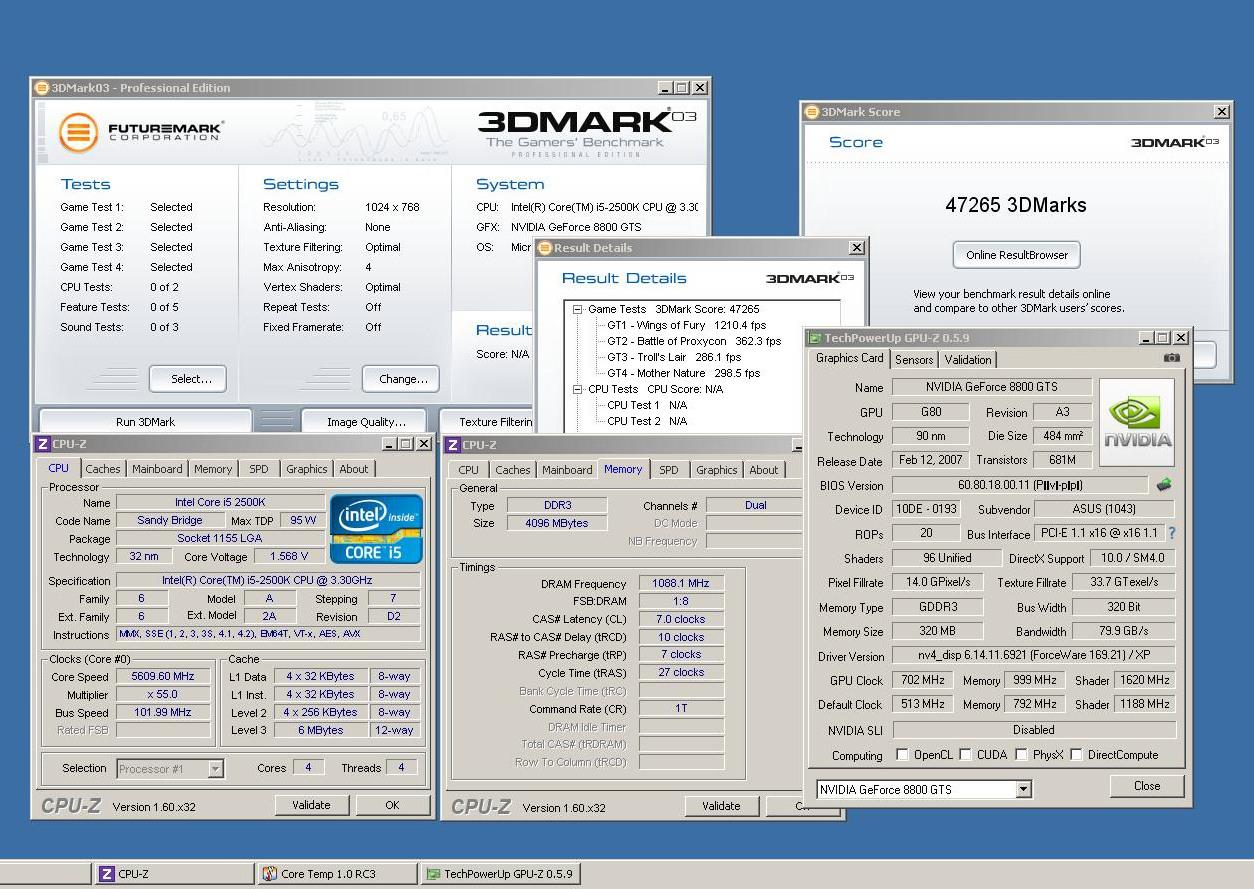Click BIOS save chip icon in GPU-Z
Screen dimensions: 1254x889
click(x=1164, y=485)
